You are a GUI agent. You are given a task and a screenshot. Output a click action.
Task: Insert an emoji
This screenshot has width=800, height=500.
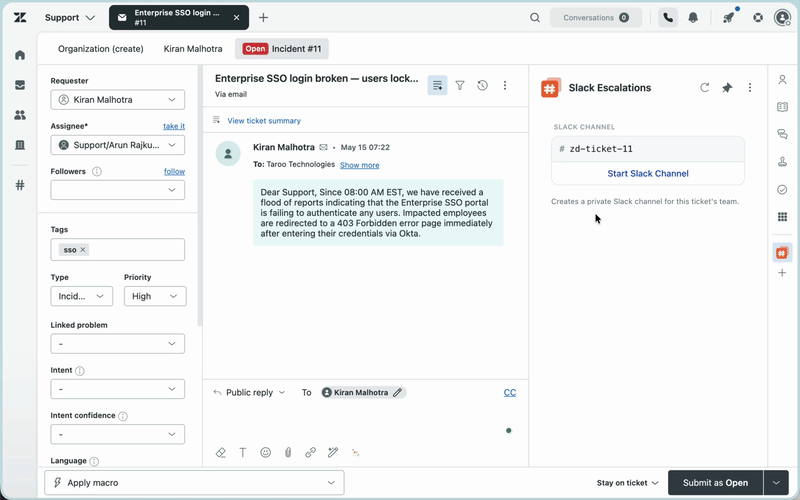click(265, 453)
